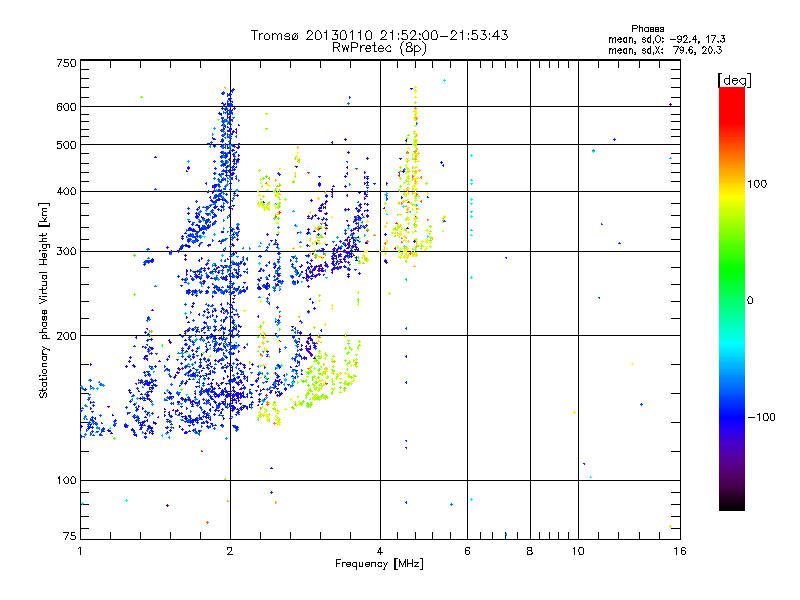800x600 pixels.
Task: Click the y-axis '75' tick label
Action: click(x=70, y=536)
